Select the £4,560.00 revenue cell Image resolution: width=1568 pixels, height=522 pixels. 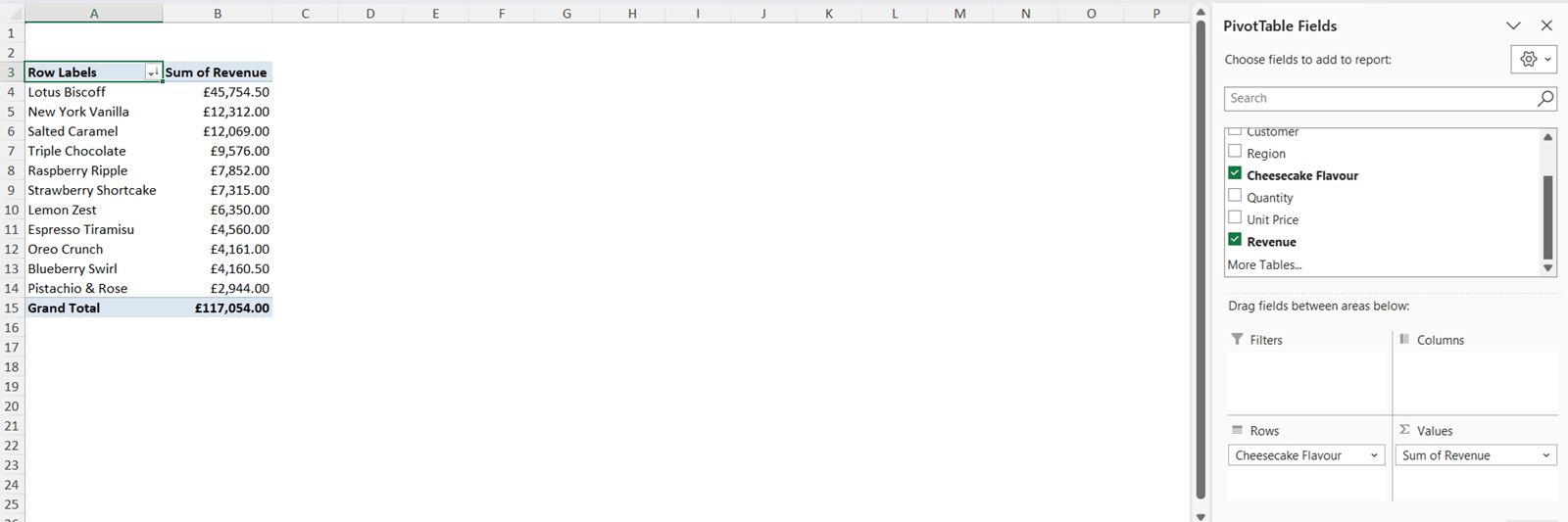(x=218, y=229)
